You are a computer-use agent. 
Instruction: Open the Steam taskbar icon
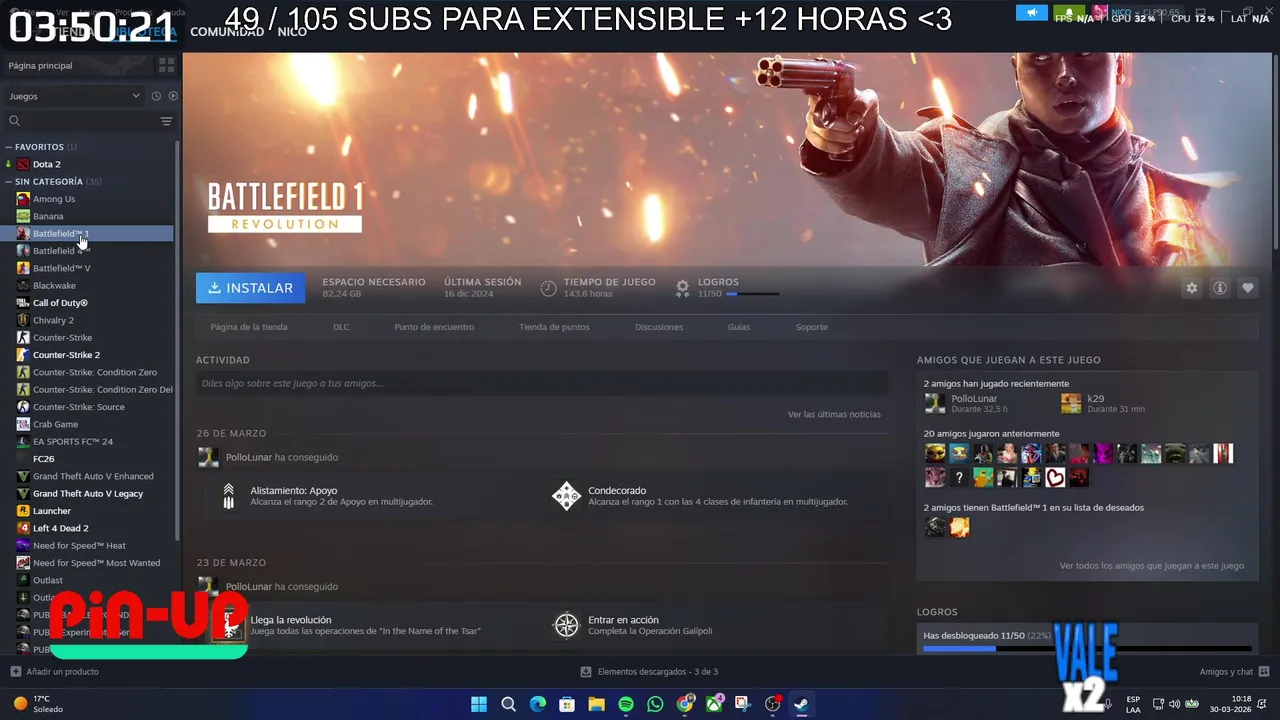tap(801, 704)
